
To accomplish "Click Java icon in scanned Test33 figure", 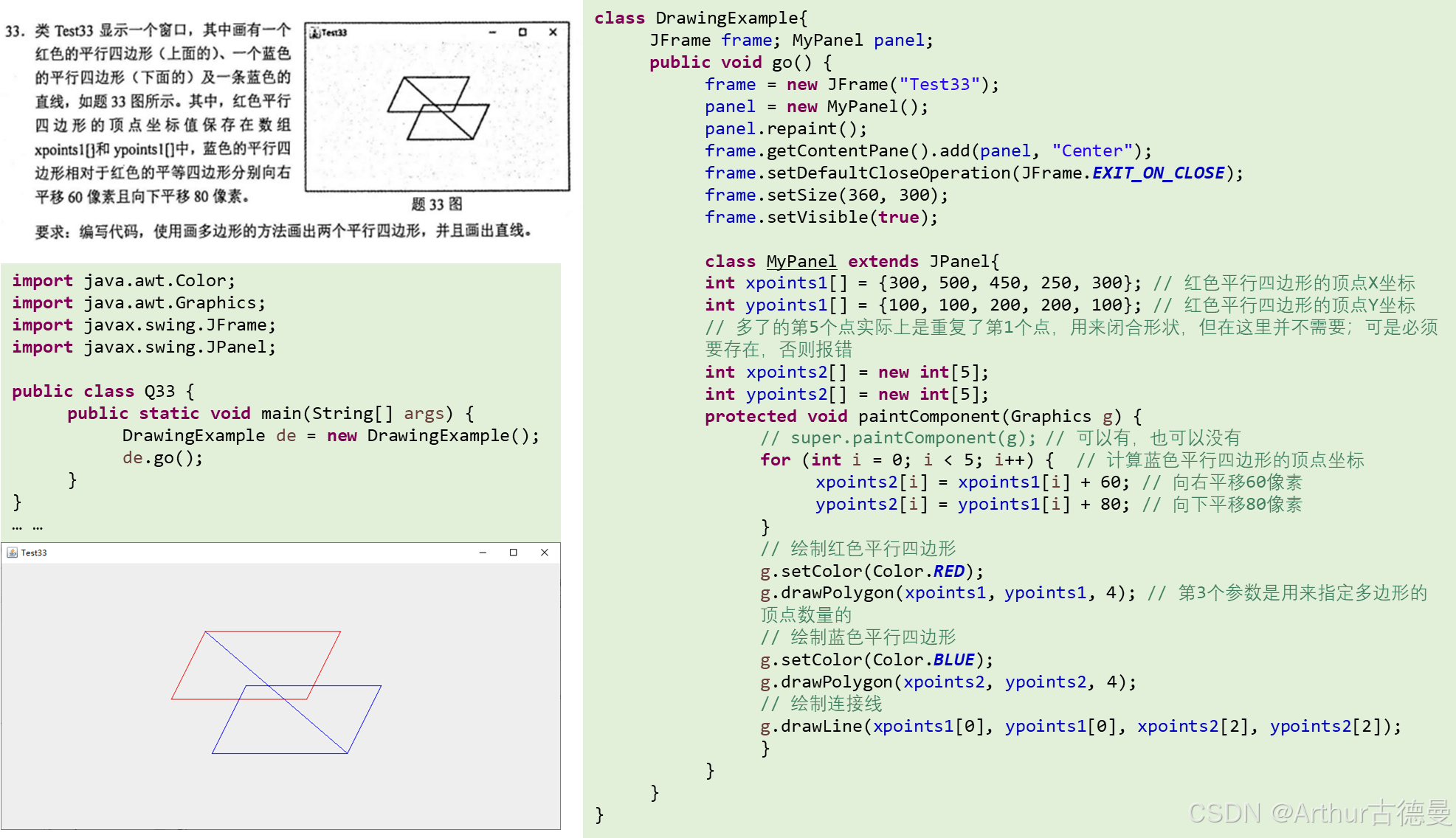I will click(315, 32).
